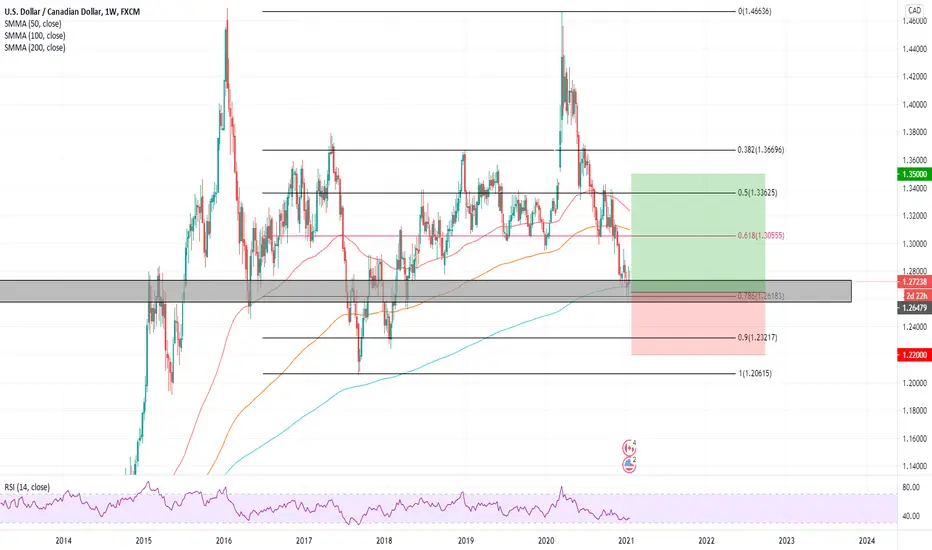Click the 80.00 RSI axis label

coord(911,488)
